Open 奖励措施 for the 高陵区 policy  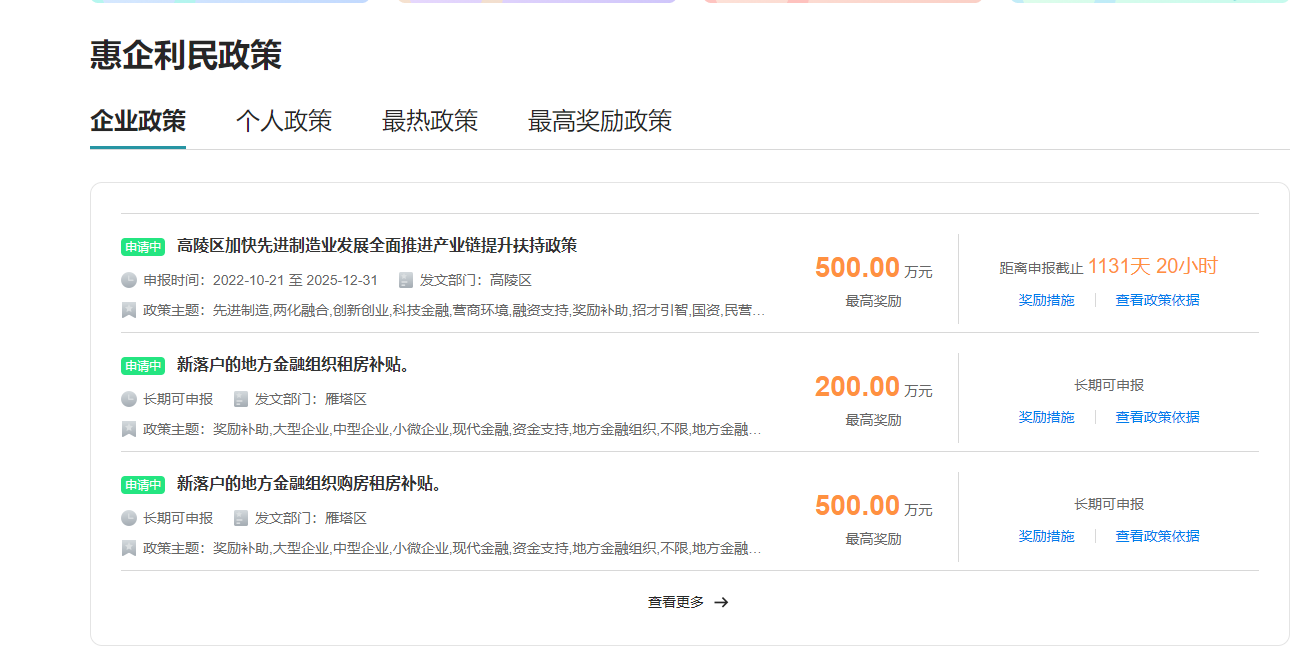pyautogui.click(x=1046, y=299)
